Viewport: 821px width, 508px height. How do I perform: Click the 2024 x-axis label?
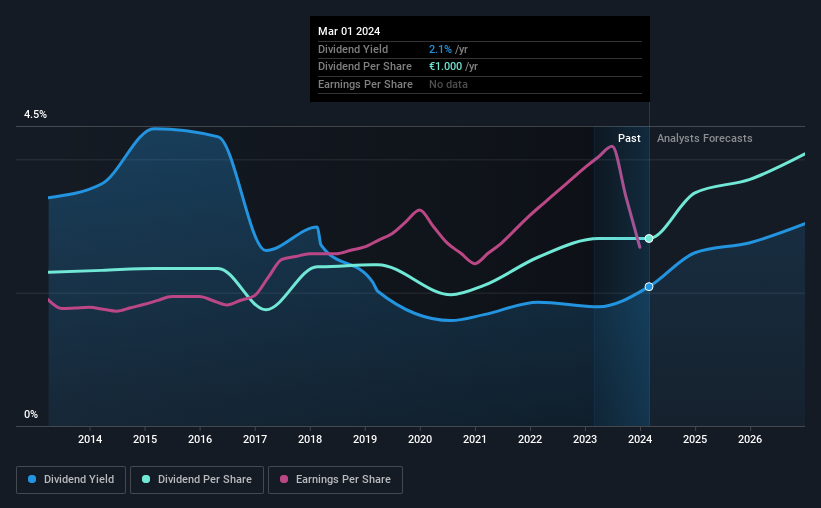(640, 439)
